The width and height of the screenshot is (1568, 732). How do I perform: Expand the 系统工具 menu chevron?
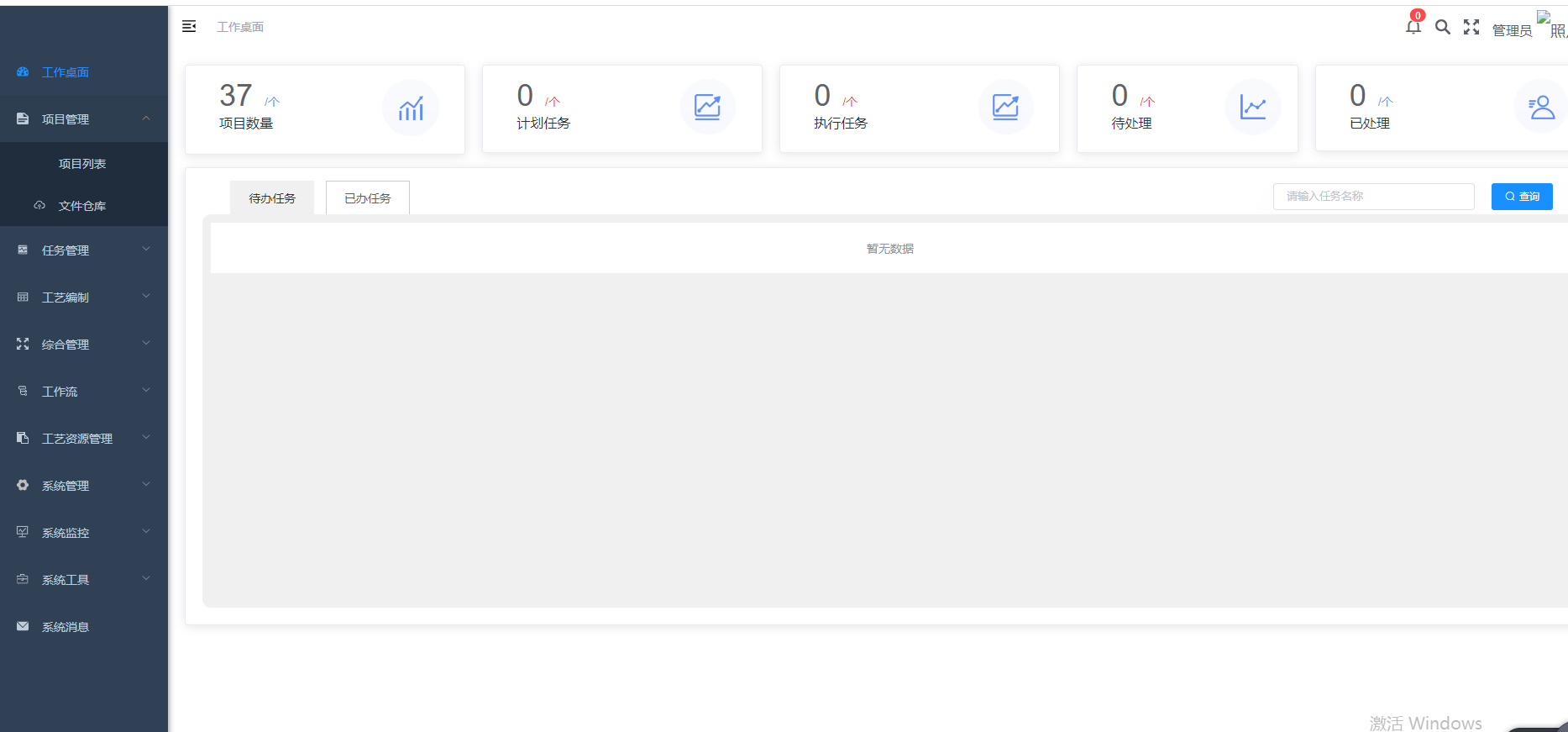(146, 579)
